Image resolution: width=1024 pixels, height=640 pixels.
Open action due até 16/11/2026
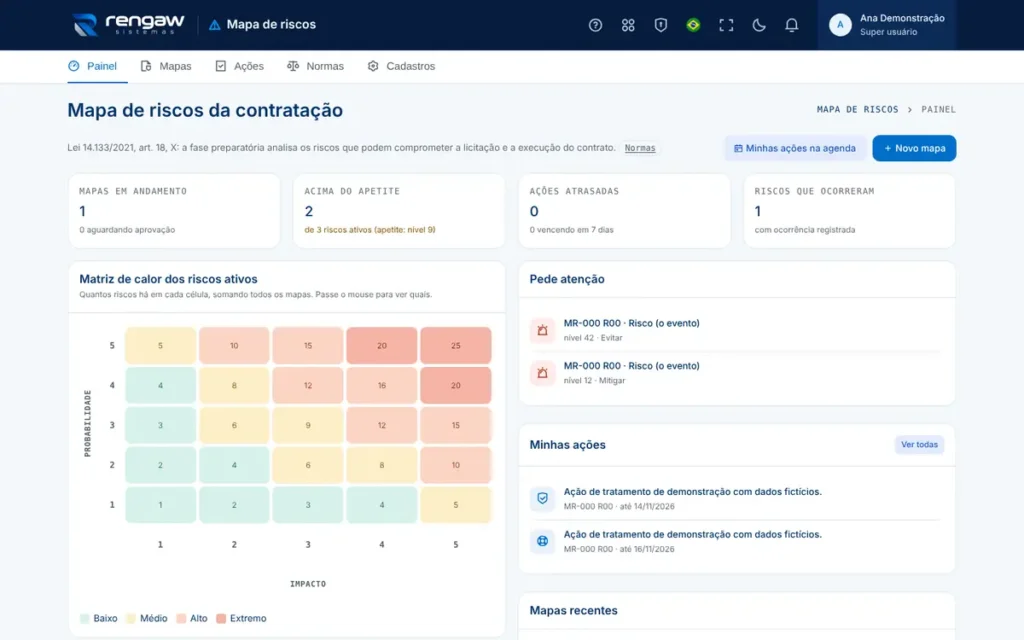coord(737,541)
